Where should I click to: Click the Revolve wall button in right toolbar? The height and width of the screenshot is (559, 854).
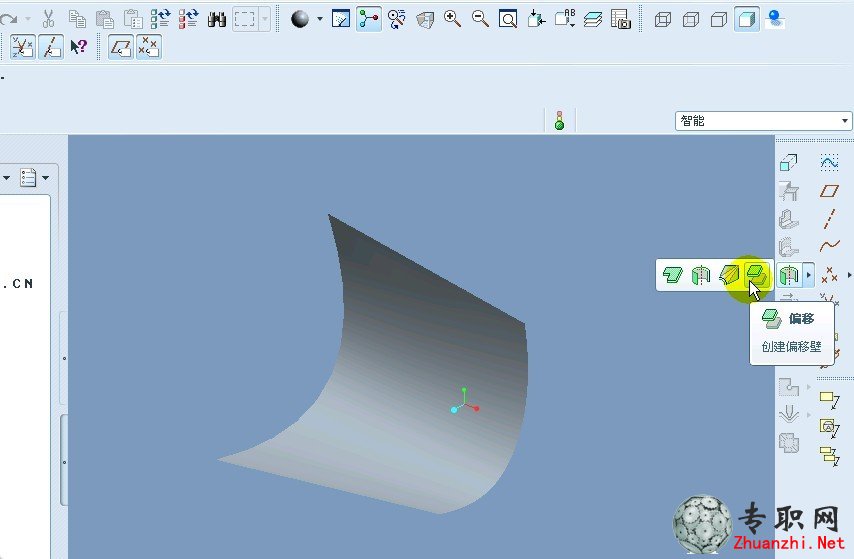tap(789, 275)
